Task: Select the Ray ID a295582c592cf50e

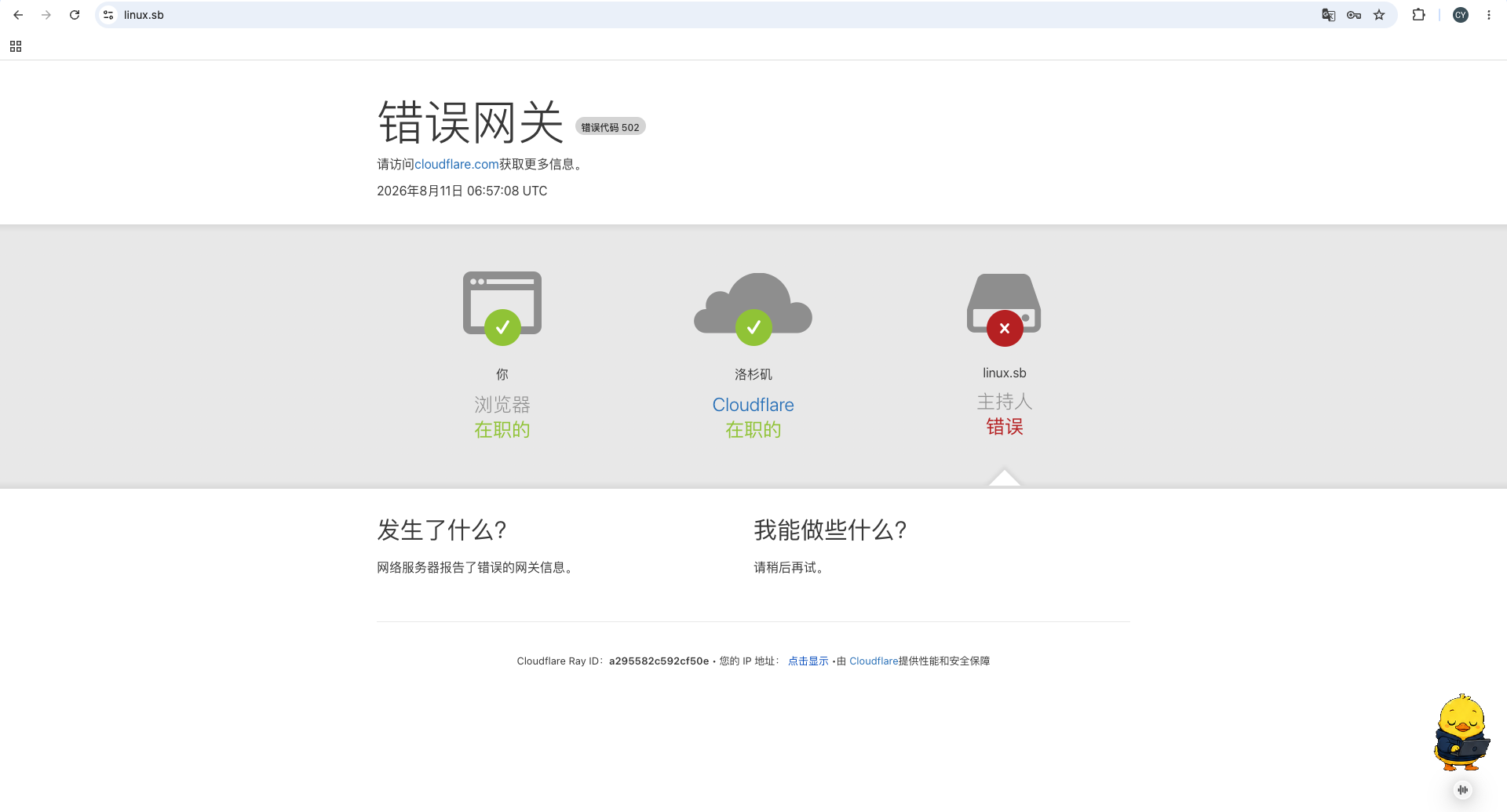Action: point(659,661)
